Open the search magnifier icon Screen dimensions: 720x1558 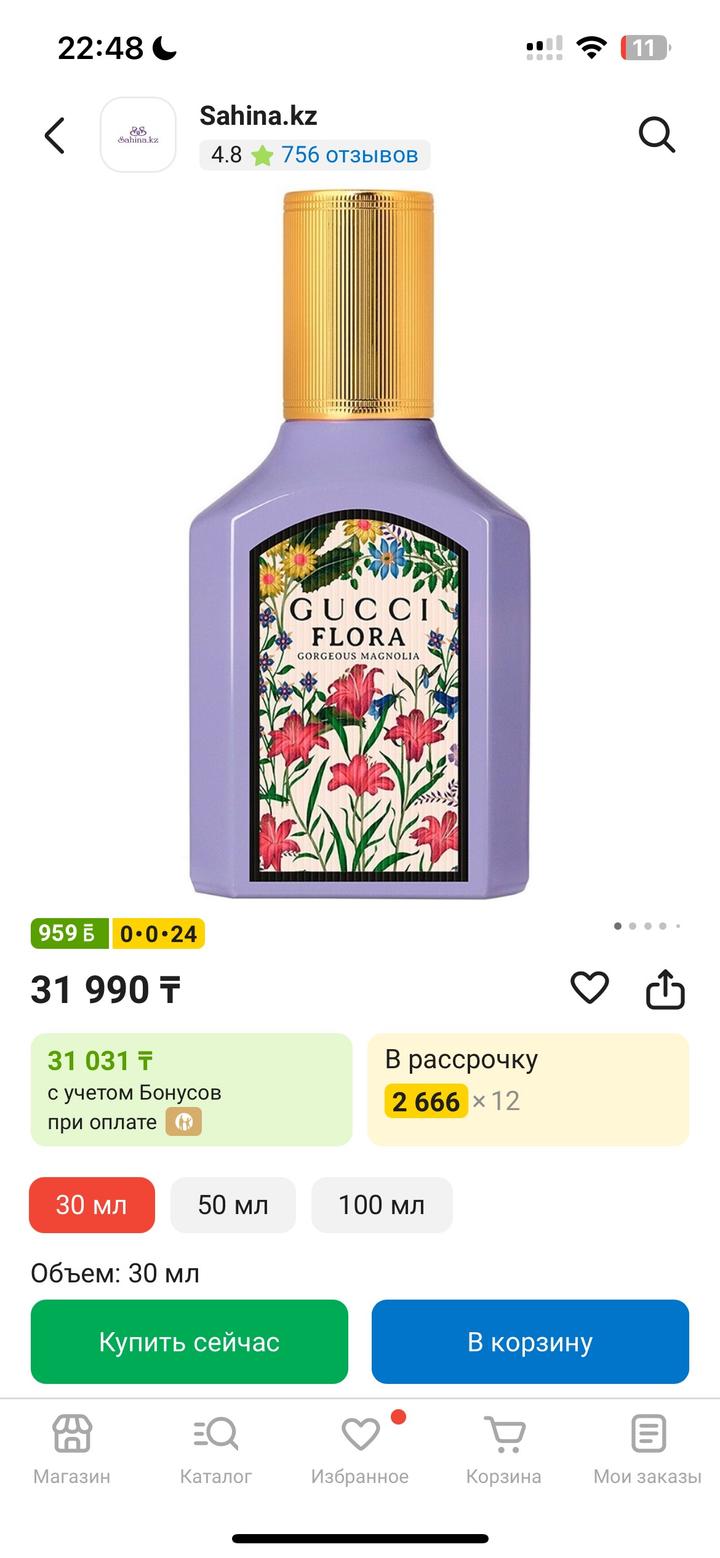point(657,134)
